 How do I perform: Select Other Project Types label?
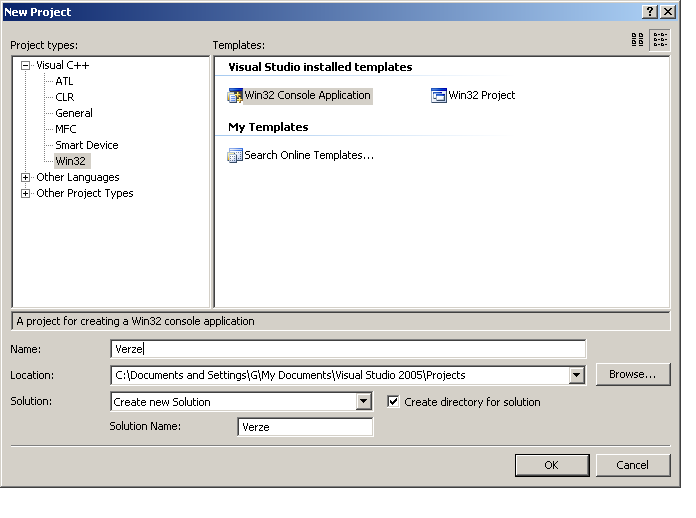click(85, 193)
